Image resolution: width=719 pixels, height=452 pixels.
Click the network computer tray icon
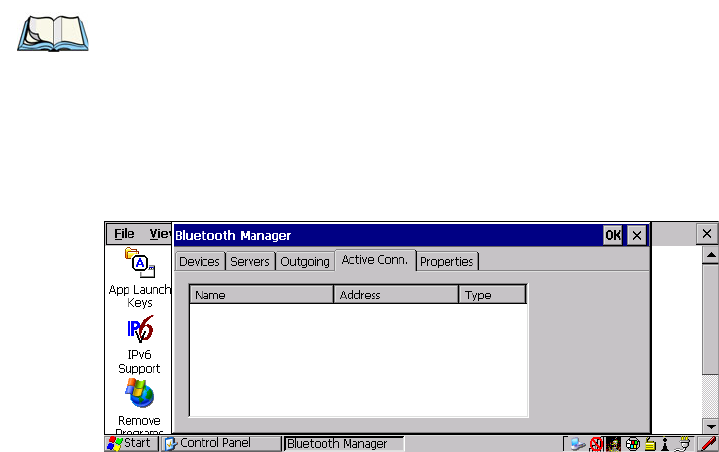coord(578,444)
